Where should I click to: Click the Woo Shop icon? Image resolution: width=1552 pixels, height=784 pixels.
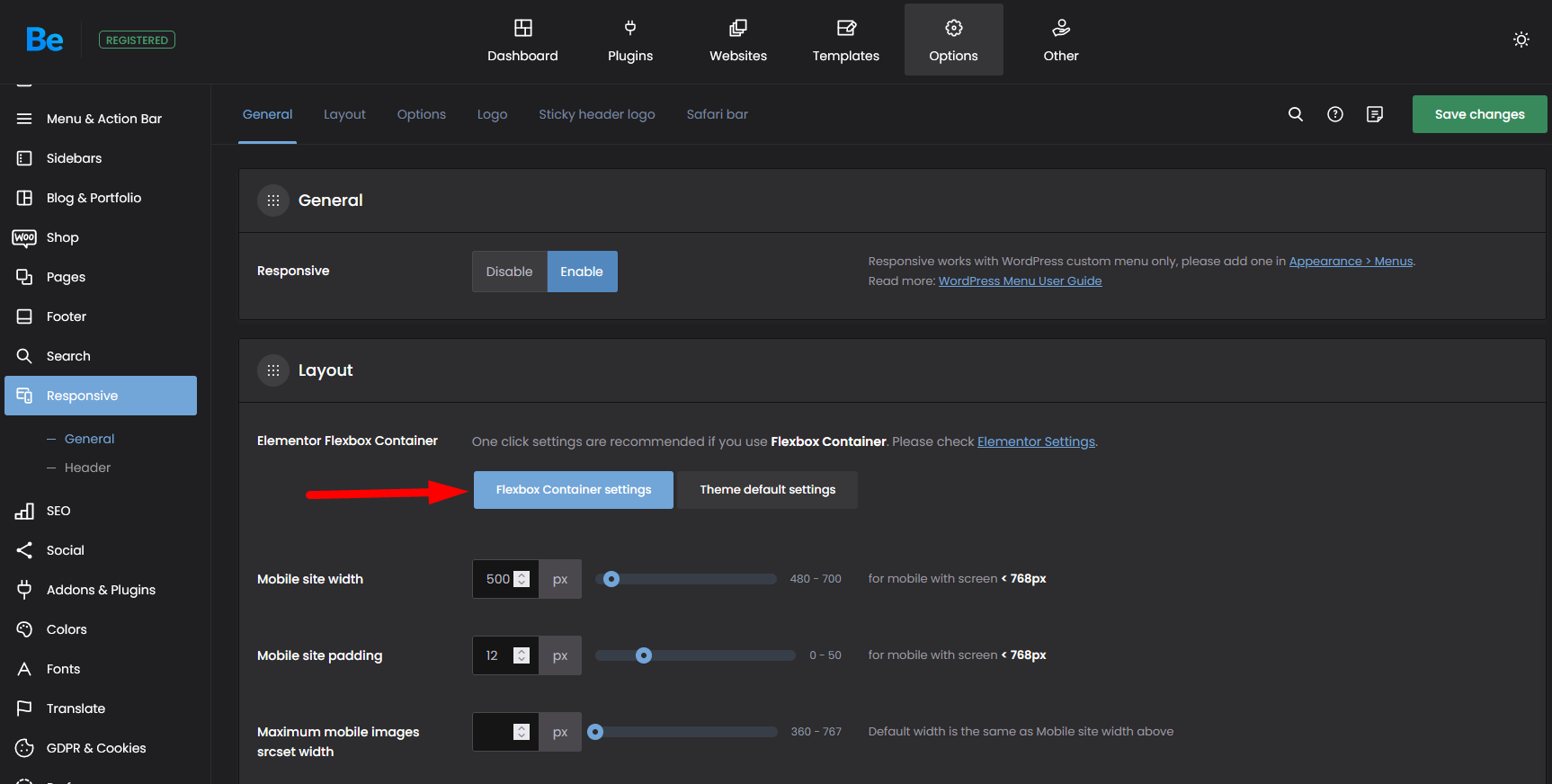pos(24,237)
